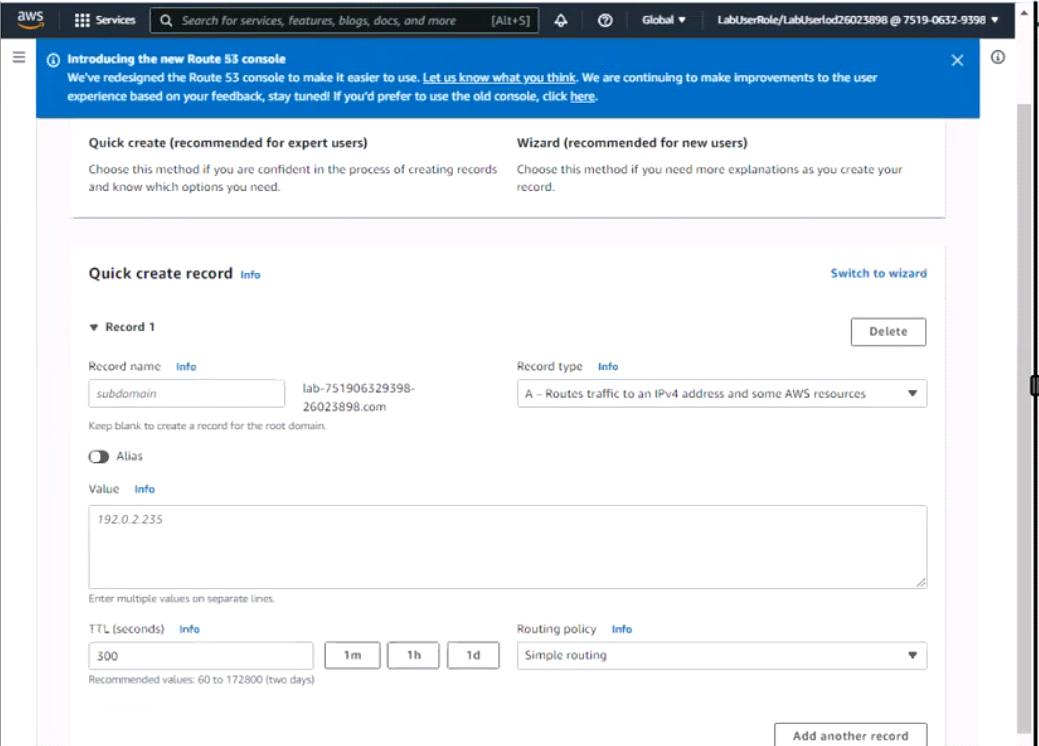
Task: Open the Global region menu
Action: [x=664, y=20]
